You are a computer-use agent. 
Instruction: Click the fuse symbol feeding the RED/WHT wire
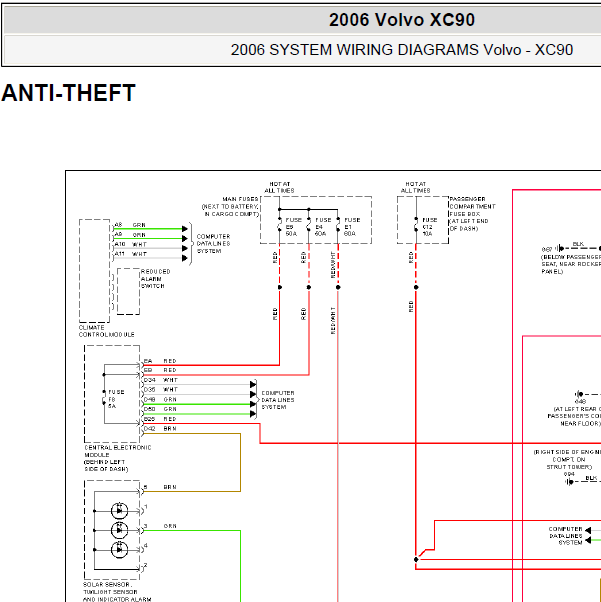click(338, 224)
